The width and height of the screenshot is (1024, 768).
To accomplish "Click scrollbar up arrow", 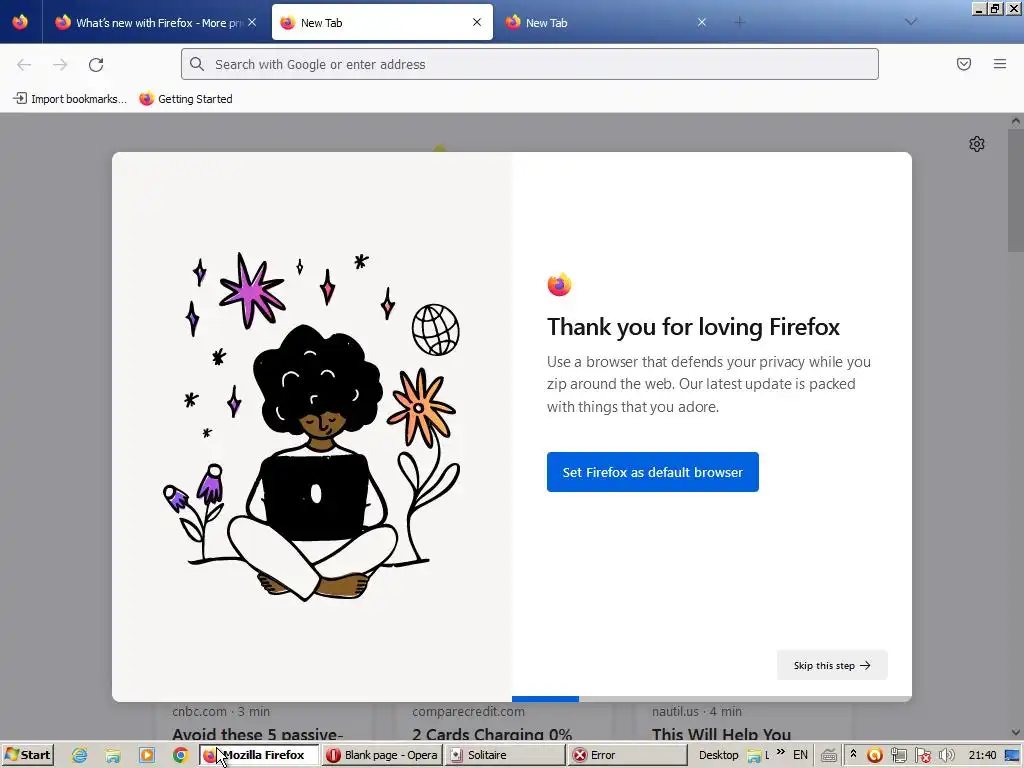I will 1016,121.
